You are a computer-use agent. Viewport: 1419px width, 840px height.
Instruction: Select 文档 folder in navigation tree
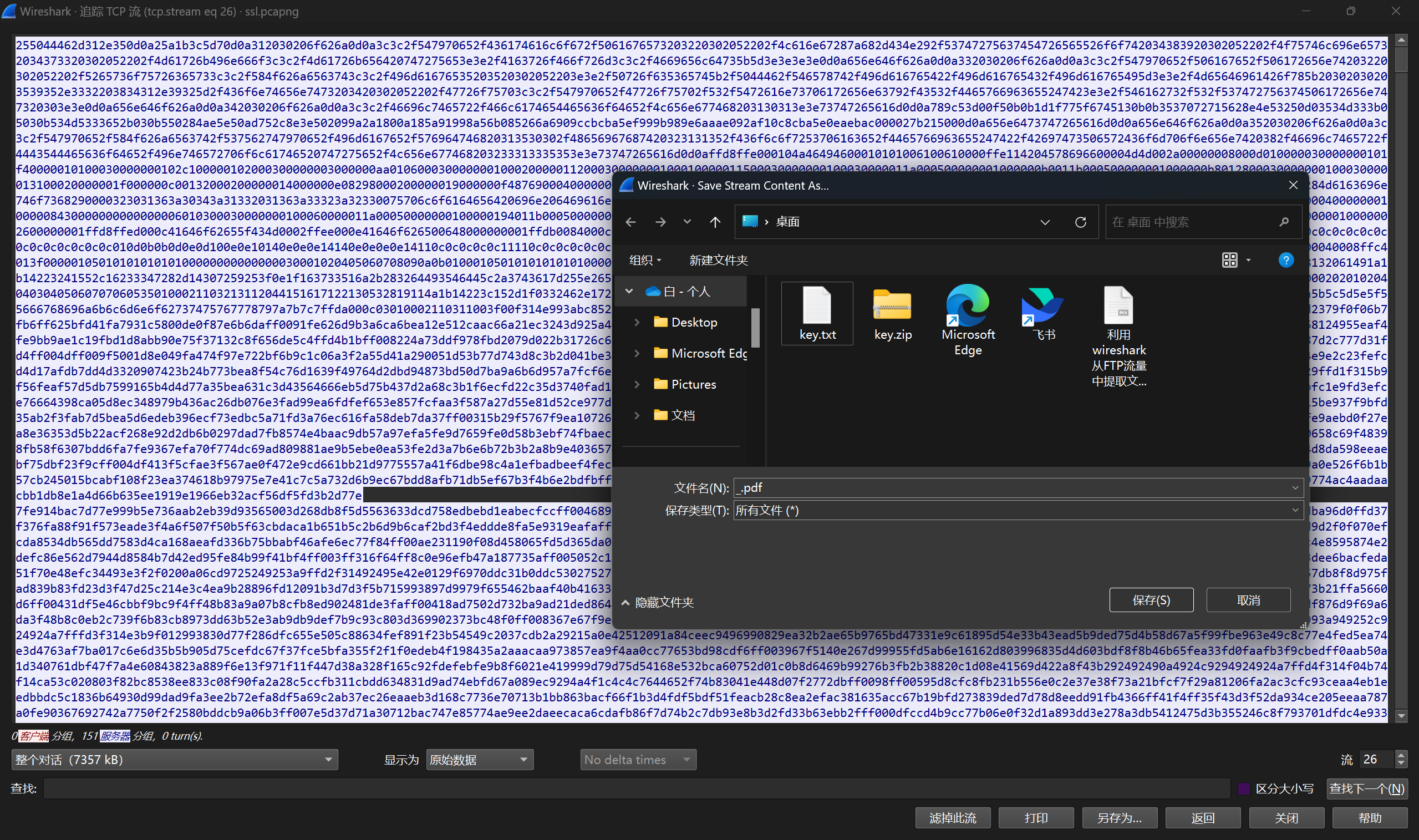coord(674,415)
